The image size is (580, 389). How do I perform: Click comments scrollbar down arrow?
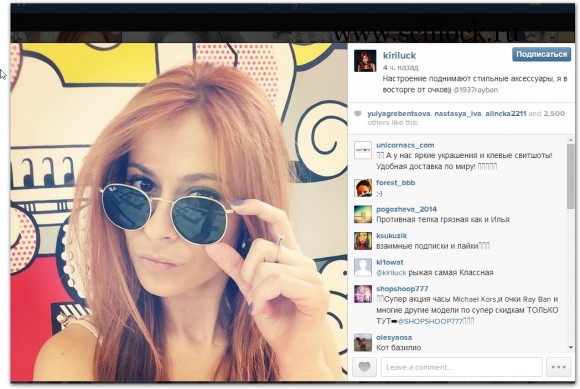[x=570, y=347]
